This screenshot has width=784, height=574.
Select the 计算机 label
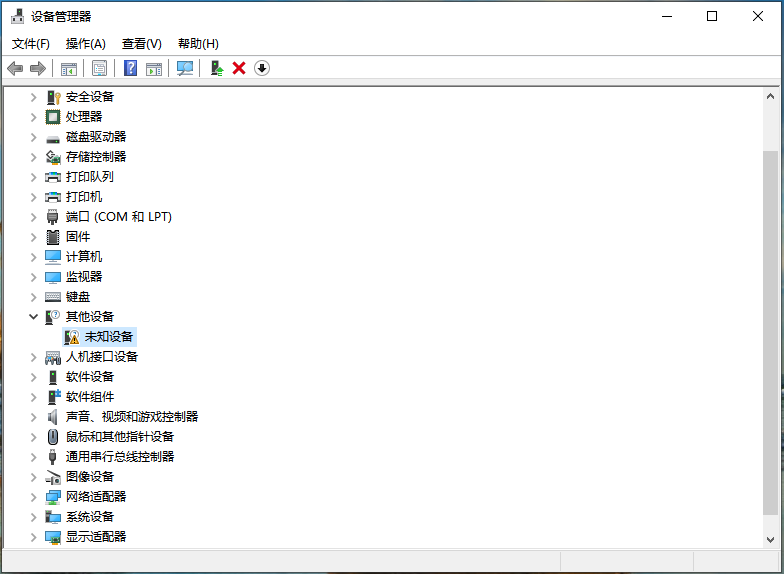[x=84, y=257]
